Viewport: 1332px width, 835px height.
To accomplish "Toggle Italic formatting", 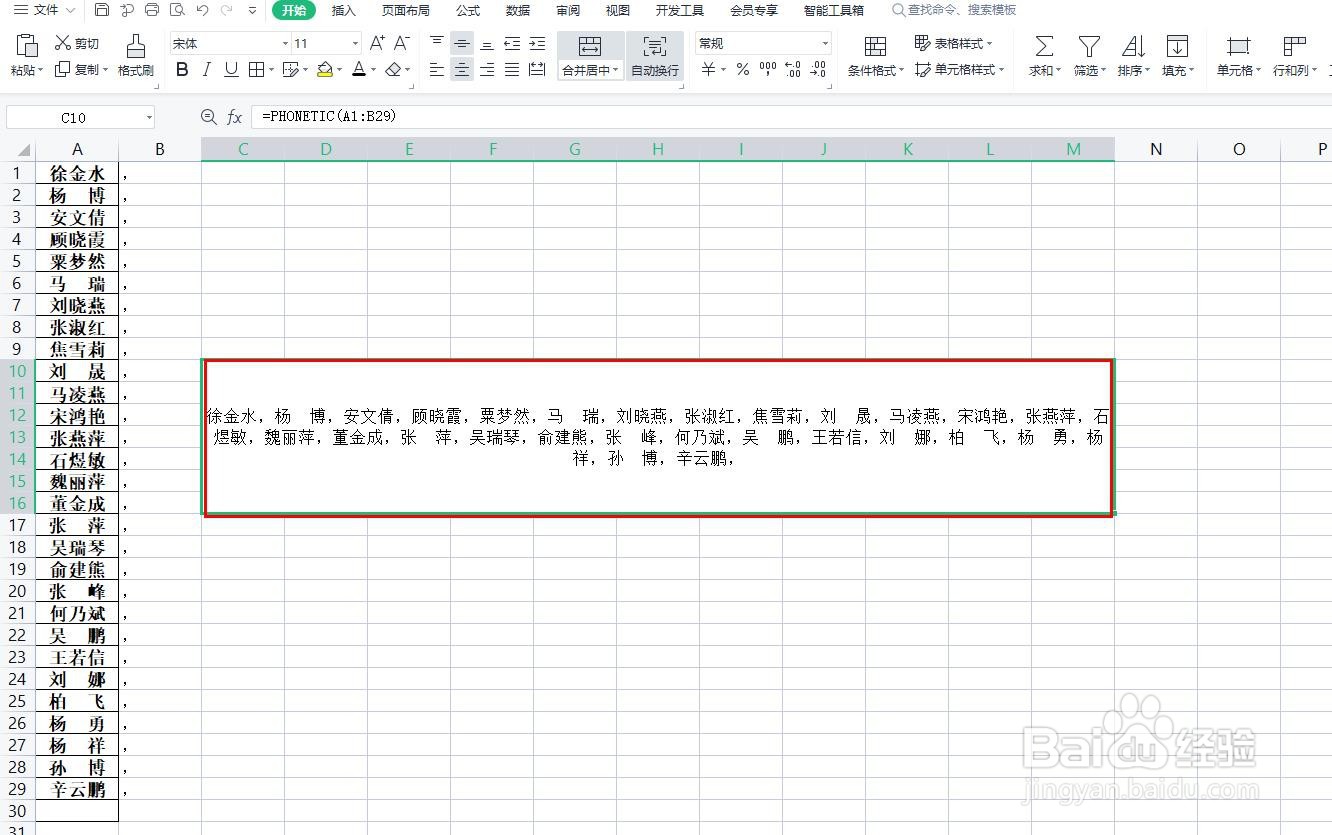I will pos(207,69).
